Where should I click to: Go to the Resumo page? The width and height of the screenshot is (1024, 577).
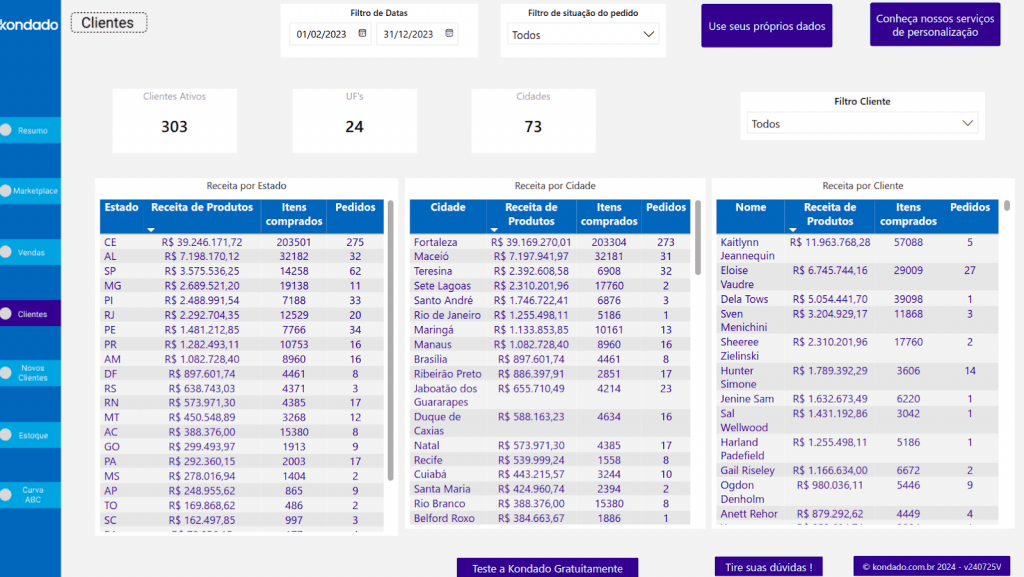coord(31,130)
